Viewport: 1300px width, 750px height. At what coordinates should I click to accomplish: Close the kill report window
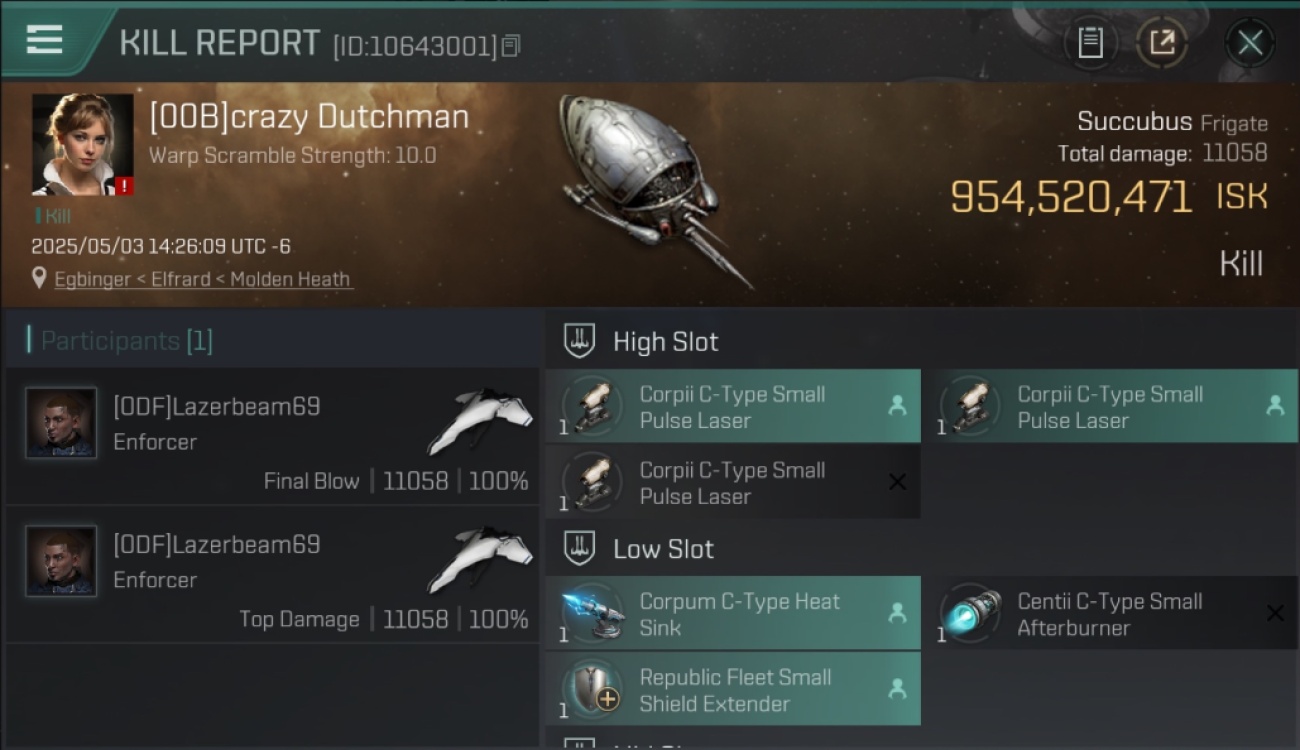[1249, 43]
